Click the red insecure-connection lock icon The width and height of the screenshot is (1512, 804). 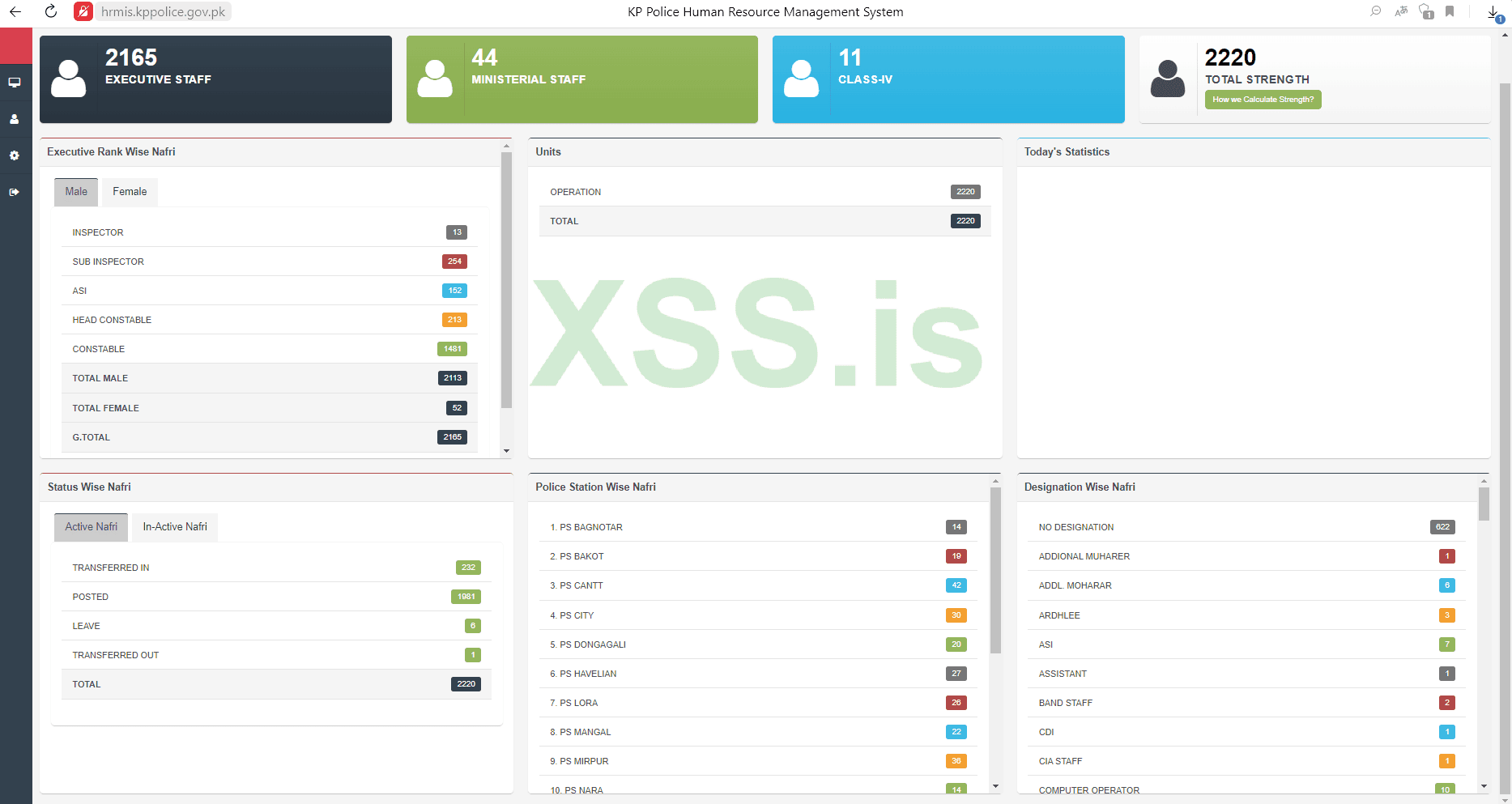coord(83,11)
